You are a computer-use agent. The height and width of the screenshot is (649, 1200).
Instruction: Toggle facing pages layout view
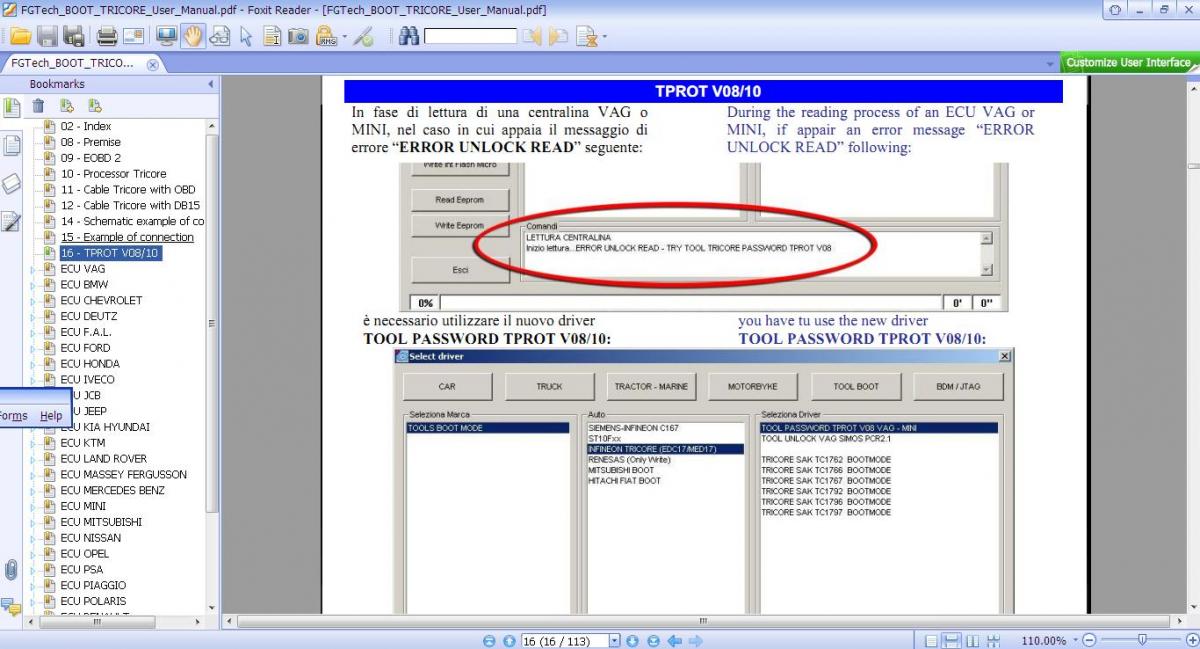(x=972, y=641)
